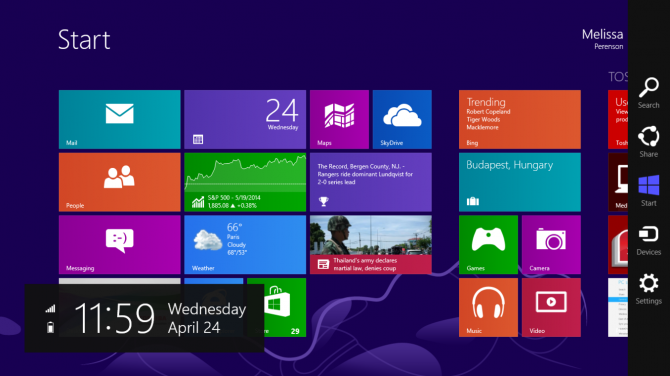Open the Calendar tile showing 24 Wednesday
The image size is (670, 376).
tap(245, 119)
